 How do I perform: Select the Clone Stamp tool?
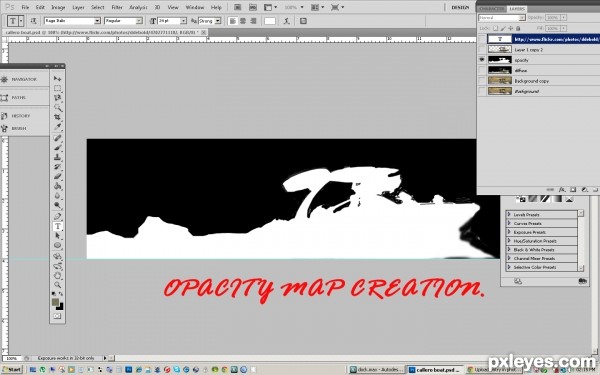(x=57, y=157)
